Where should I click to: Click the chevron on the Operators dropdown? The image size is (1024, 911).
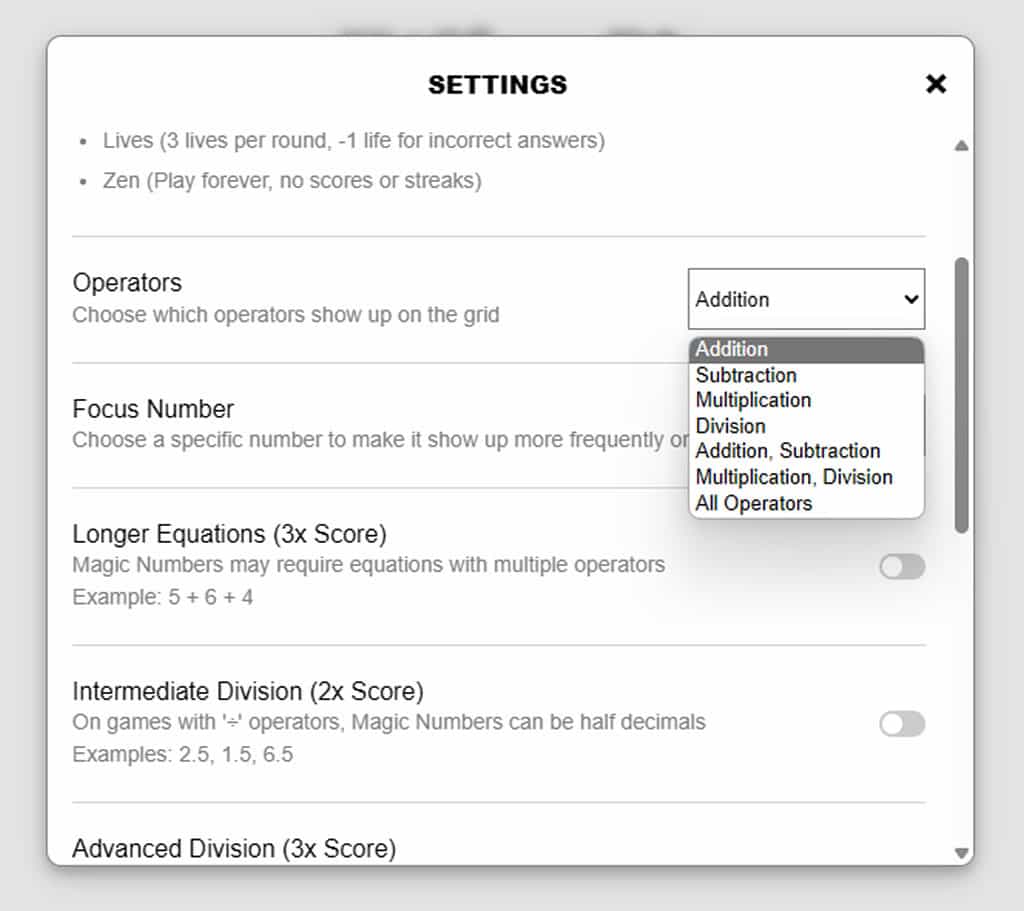point(911,300)
